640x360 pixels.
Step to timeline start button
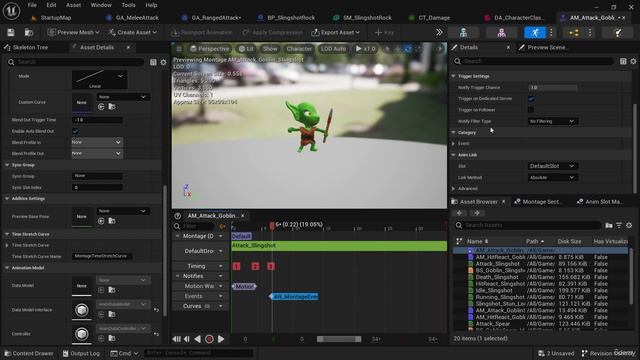tap(176, 339)
